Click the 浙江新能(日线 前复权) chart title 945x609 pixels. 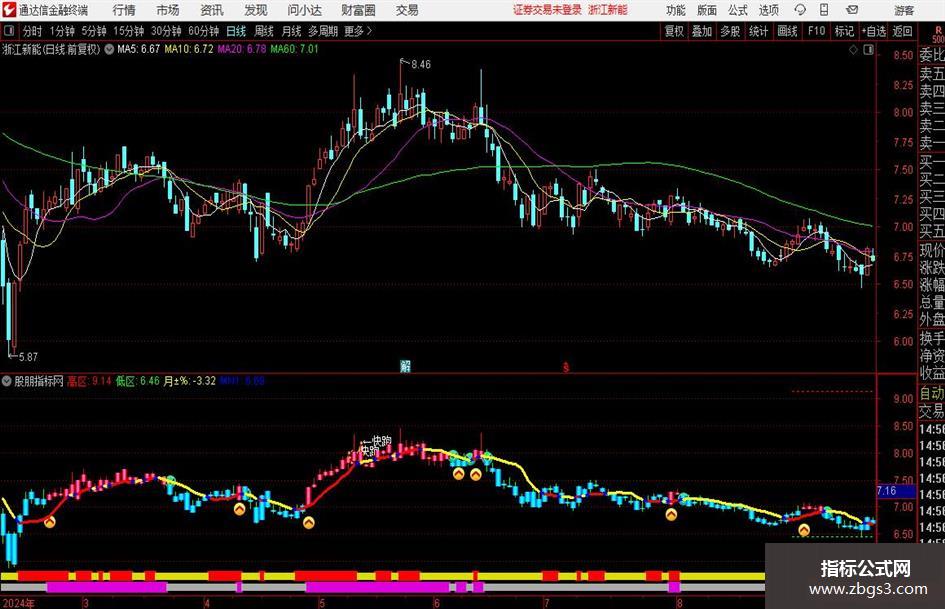(x=51, y=49)
